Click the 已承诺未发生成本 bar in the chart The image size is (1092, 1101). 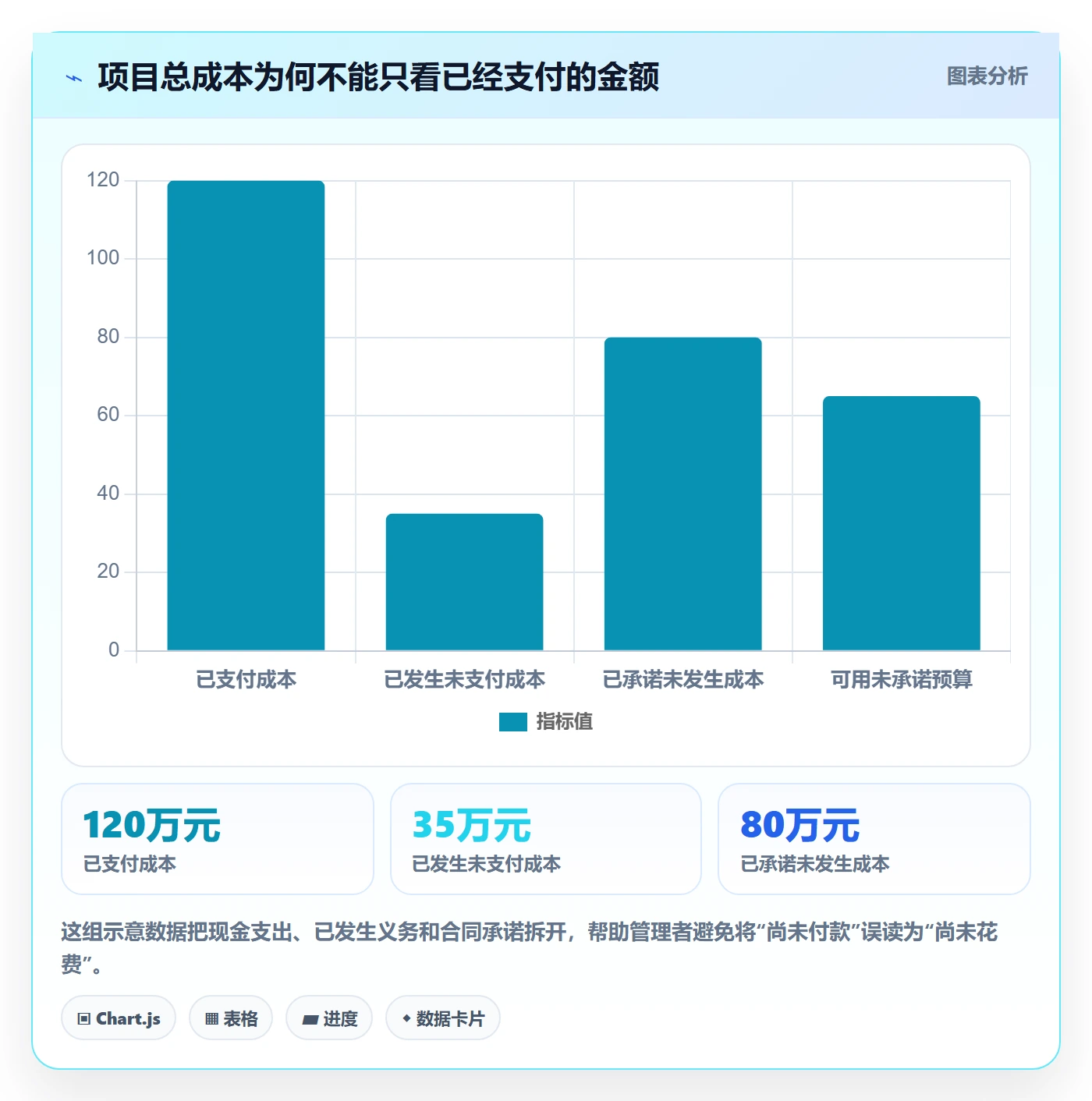pos(682,494)
